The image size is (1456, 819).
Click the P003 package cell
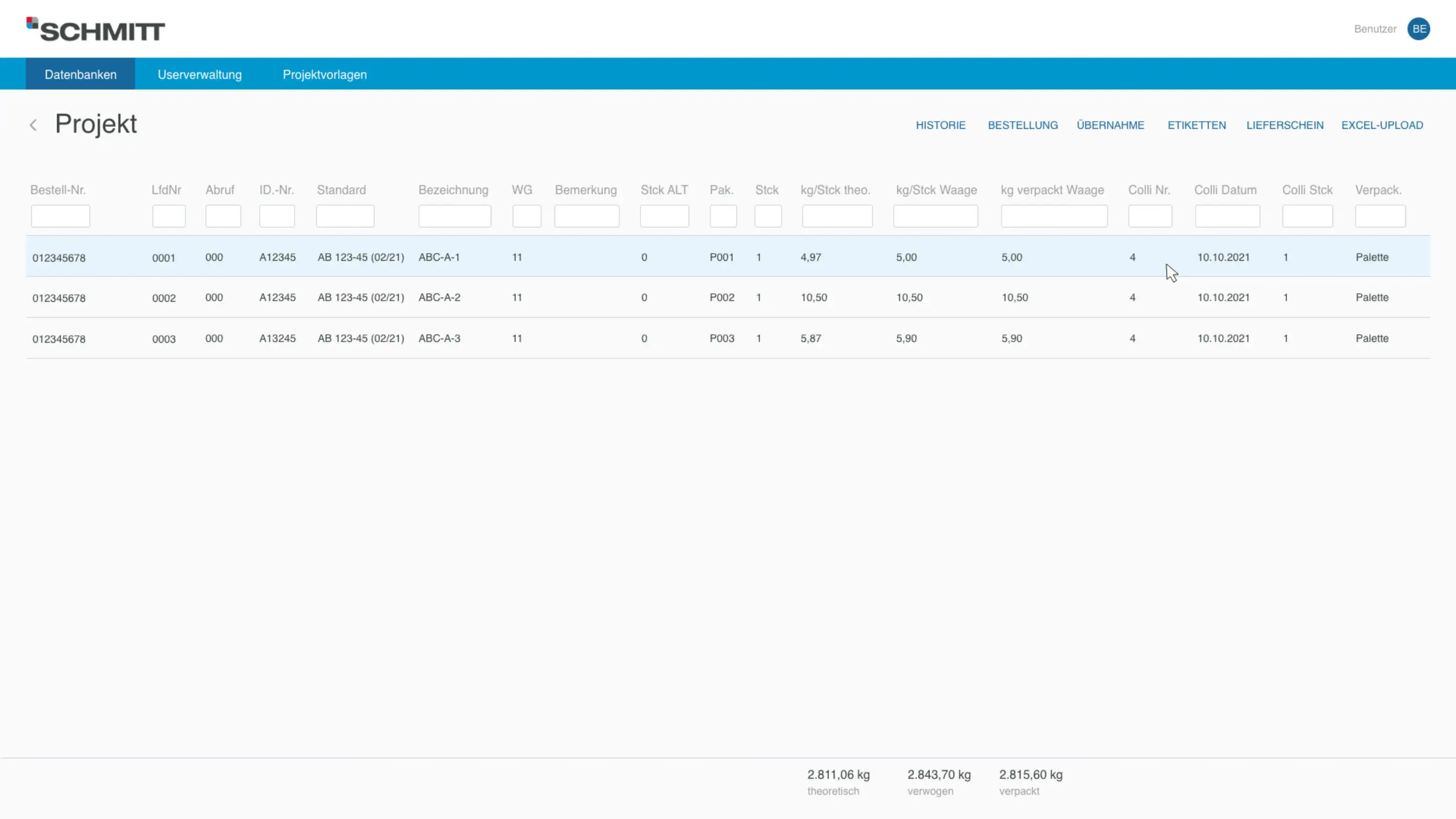tap(722, 338)
